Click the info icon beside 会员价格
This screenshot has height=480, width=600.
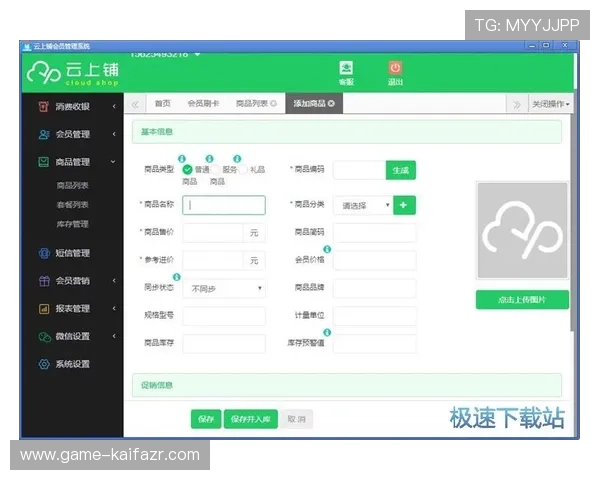coord(327,249)
